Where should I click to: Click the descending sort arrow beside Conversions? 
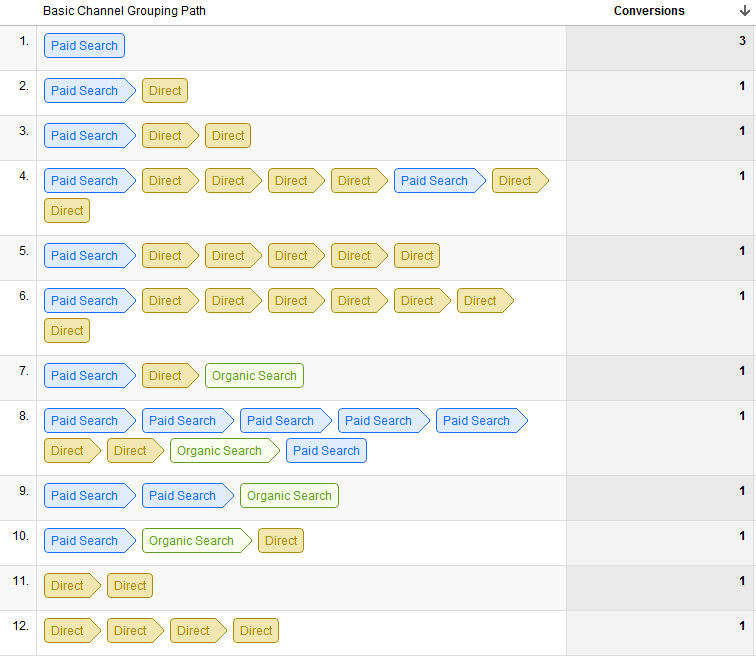click(745, 11)
